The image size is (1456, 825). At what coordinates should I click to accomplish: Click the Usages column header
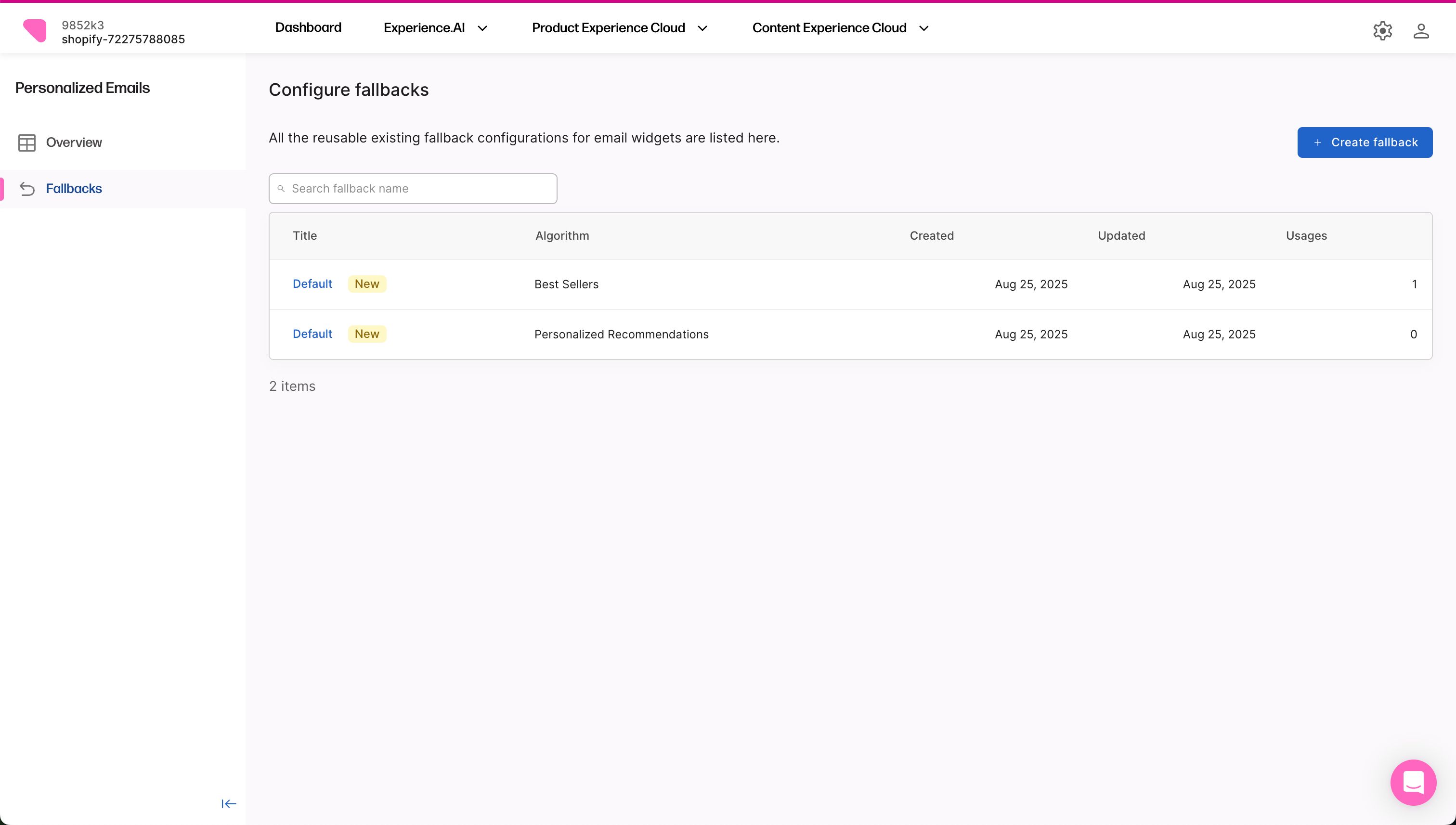[1306, 236]
